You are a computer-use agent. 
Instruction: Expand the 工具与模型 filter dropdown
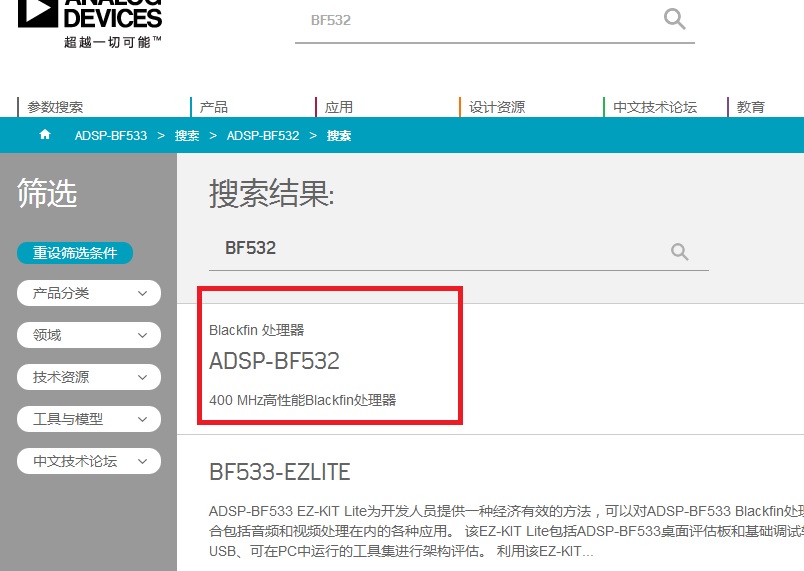pyautogui.click(x=89, y=419)
